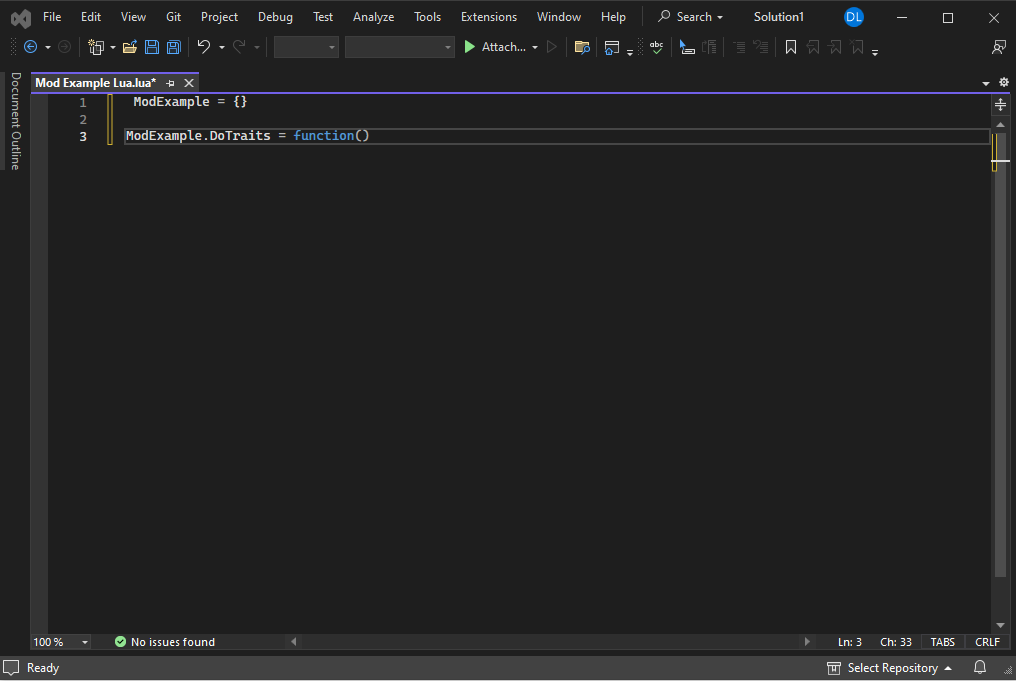Click the Select Repository status button

889,668
